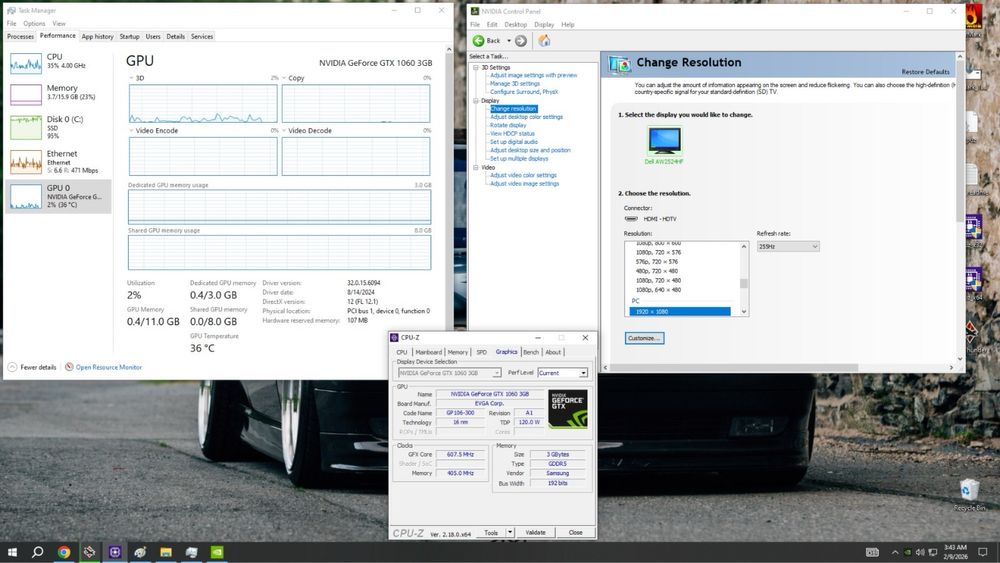
Task: Open the Video Encode graph dropdown
Action: [132, 131]
